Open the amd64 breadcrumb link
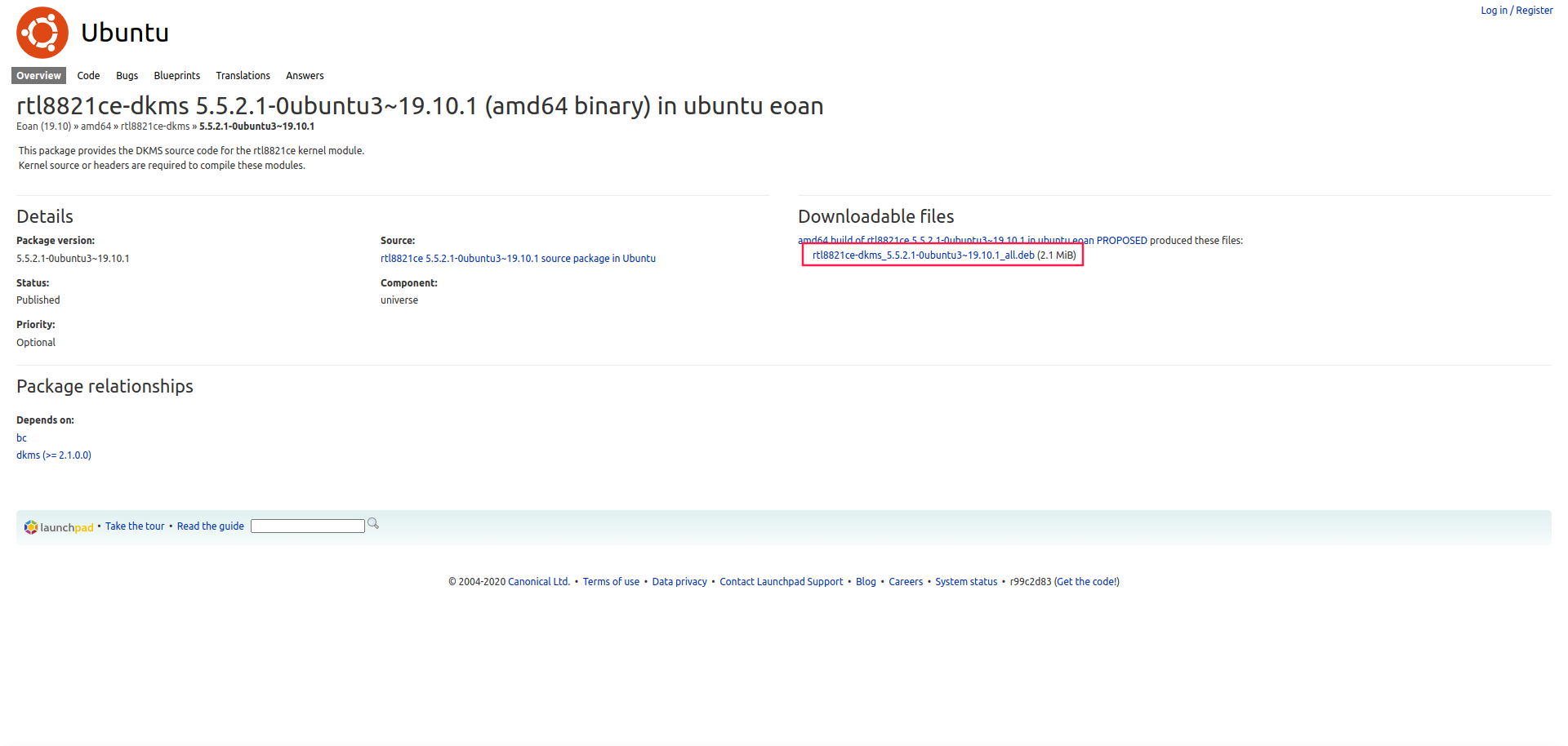 coord(96,127)
